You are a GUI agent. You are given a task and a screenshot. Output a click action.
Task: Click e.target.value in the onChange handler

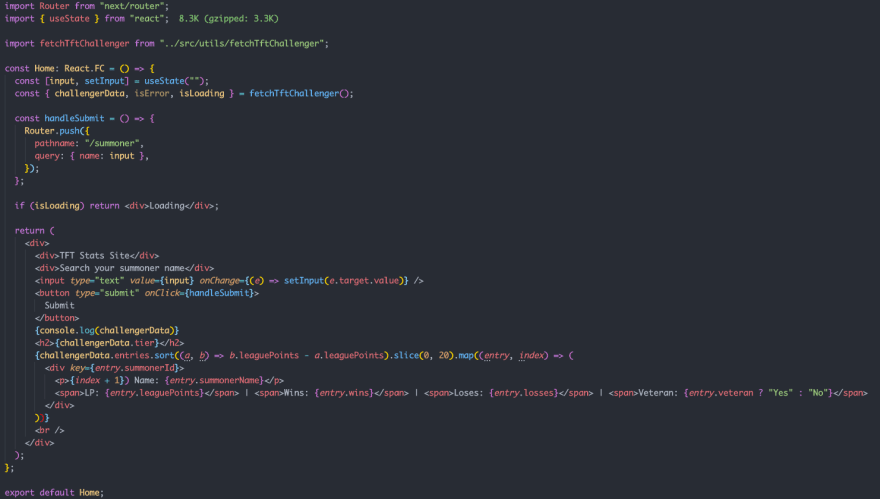pos(364,280)
